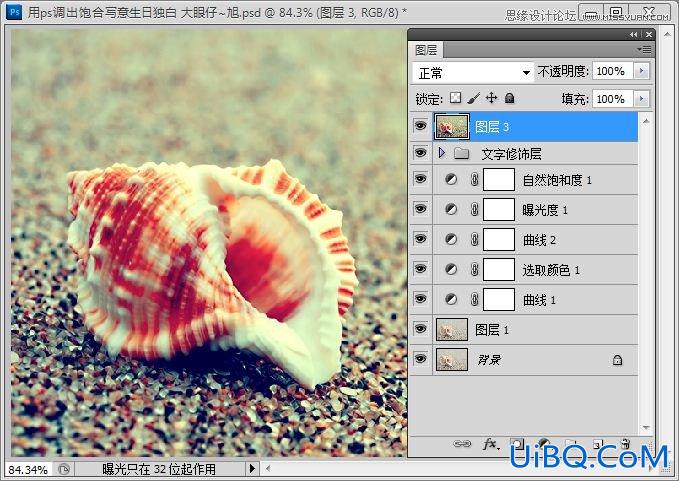Click layers list scroll down arrow

[x=646, y=428]
